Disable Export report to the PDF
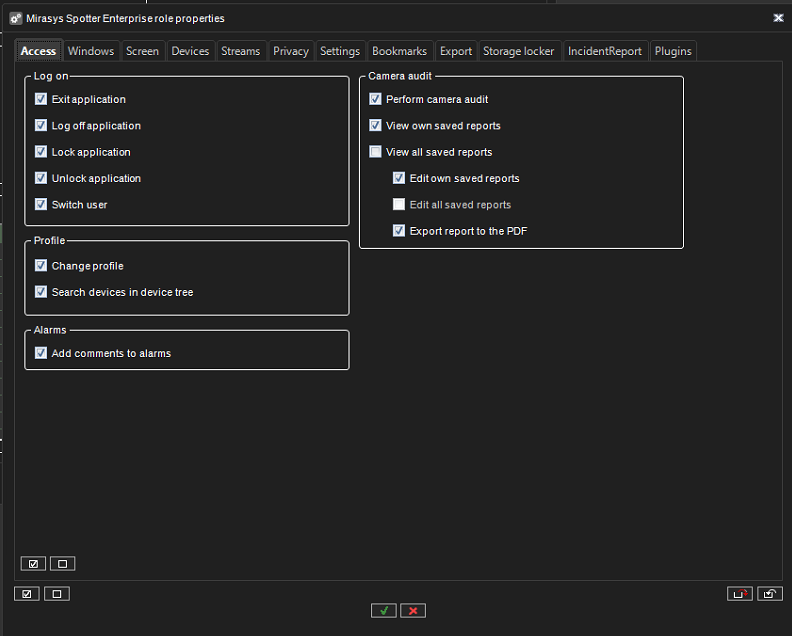This screenshot has height=636, width=794. click(x=399, y=231)
